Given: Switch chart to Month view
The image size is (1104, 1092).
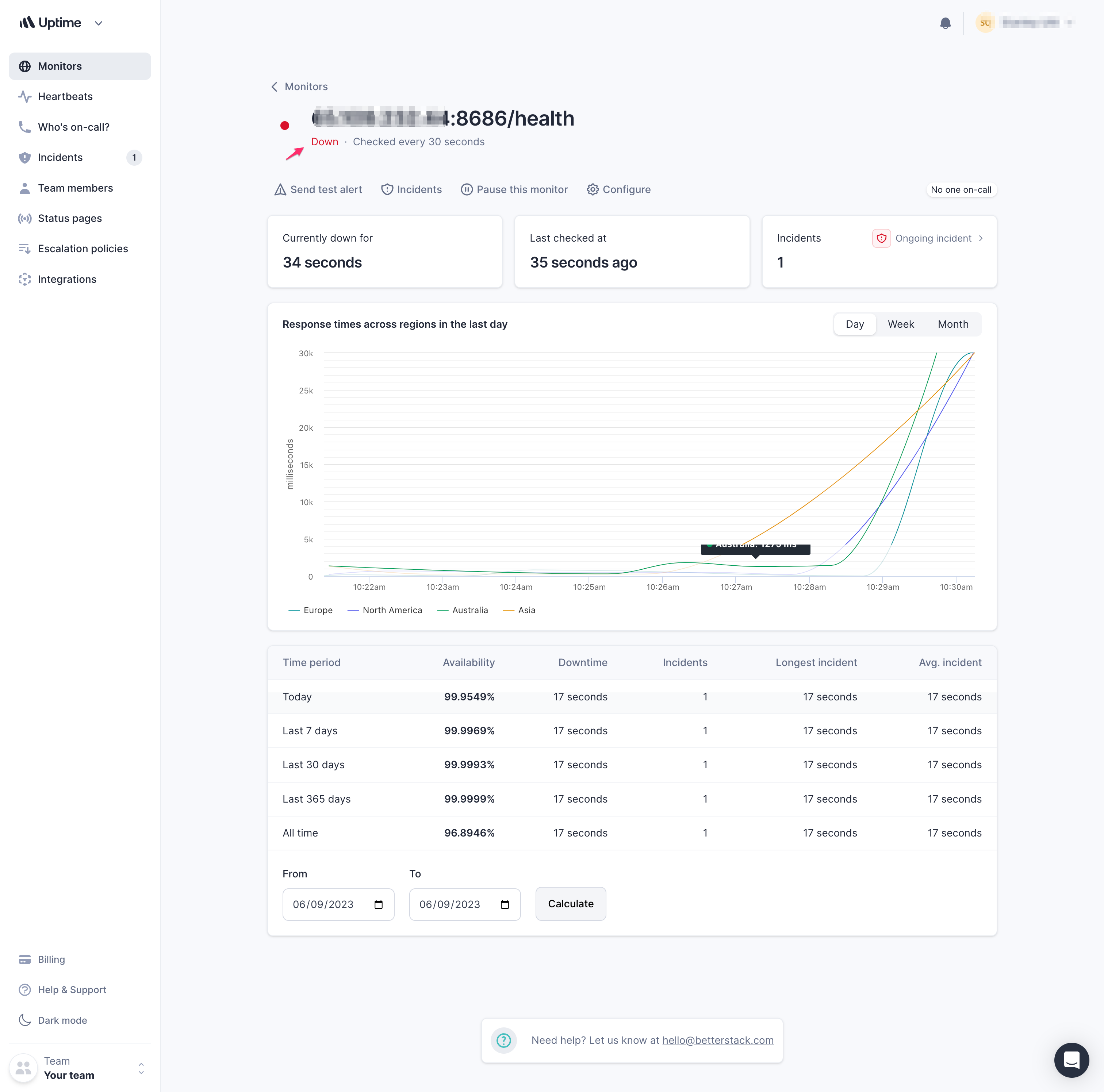Looking at the screenshot, I should pos(953,324).
